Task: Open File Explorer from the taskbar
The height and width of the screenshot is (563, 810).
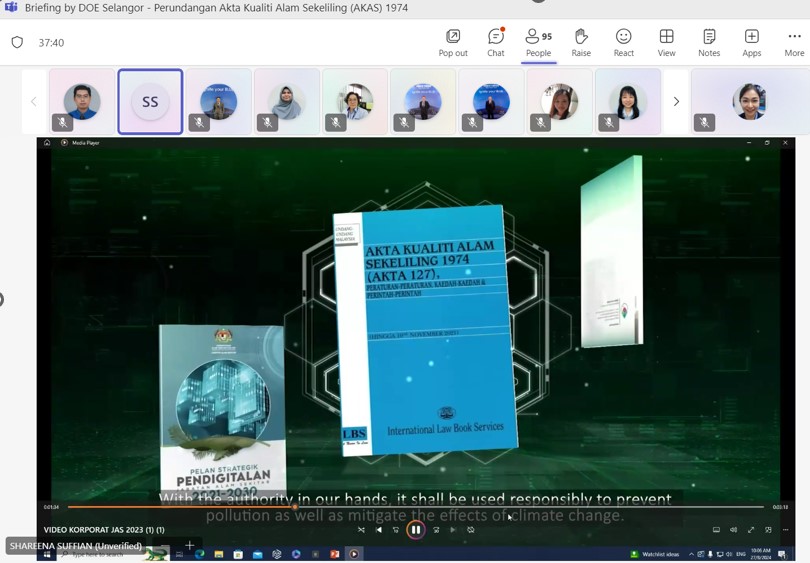Action: [x=219, y=554]
